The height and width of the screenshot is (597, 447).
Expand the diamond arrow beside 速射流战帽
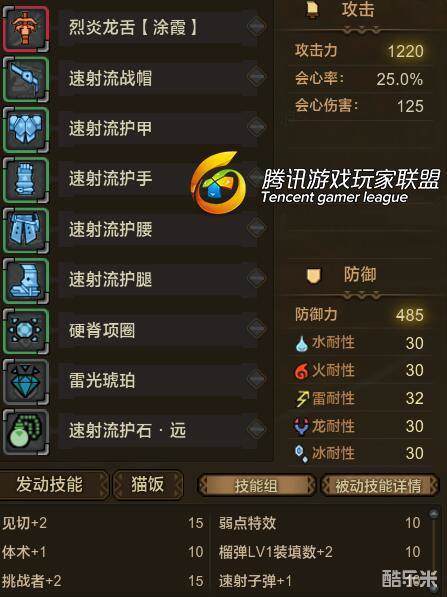pyautogui.click(x=256, y=77)
